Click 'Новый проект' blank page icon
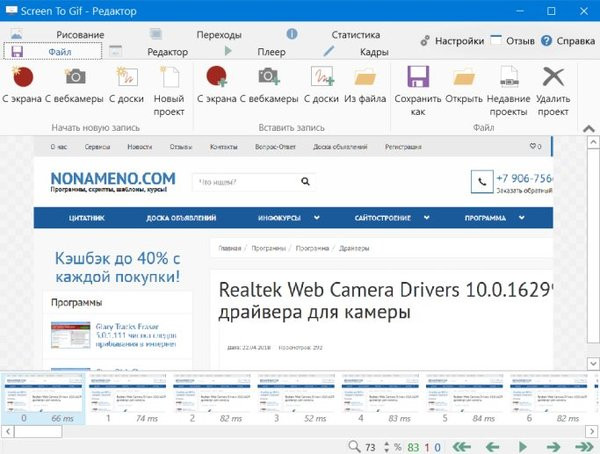Screen dimensions: 600x454 tap(169, 77)
